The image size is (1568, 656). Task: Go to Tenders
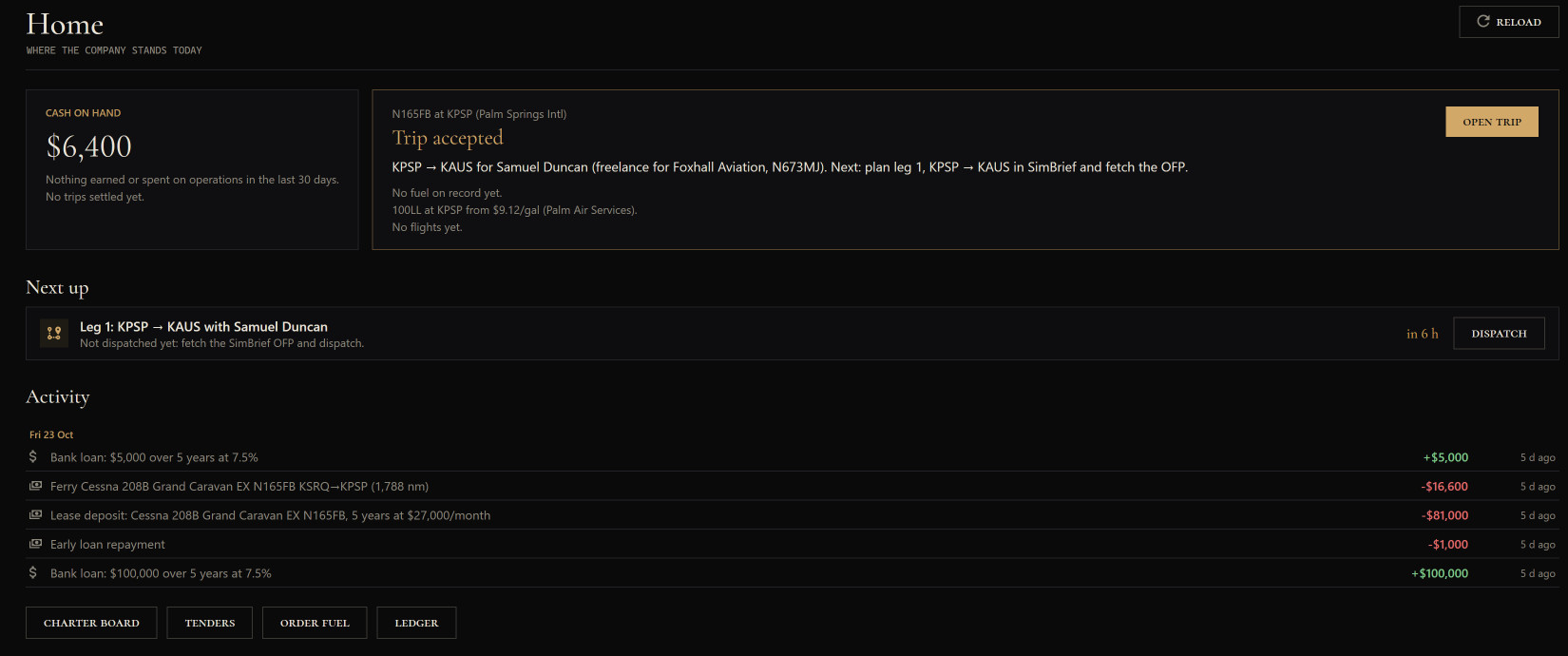pos(210,623)
